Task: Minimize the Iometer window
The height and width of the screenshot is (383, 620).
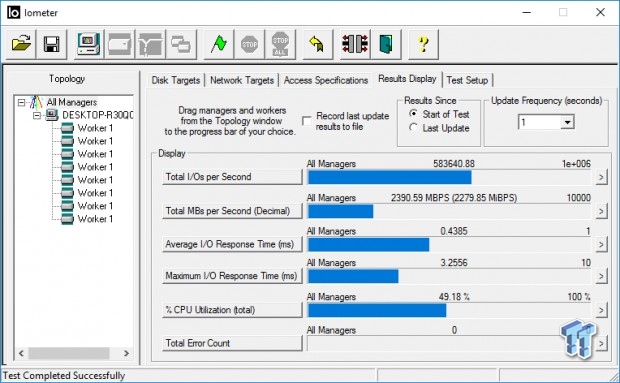Action: [x=527, y=13]
